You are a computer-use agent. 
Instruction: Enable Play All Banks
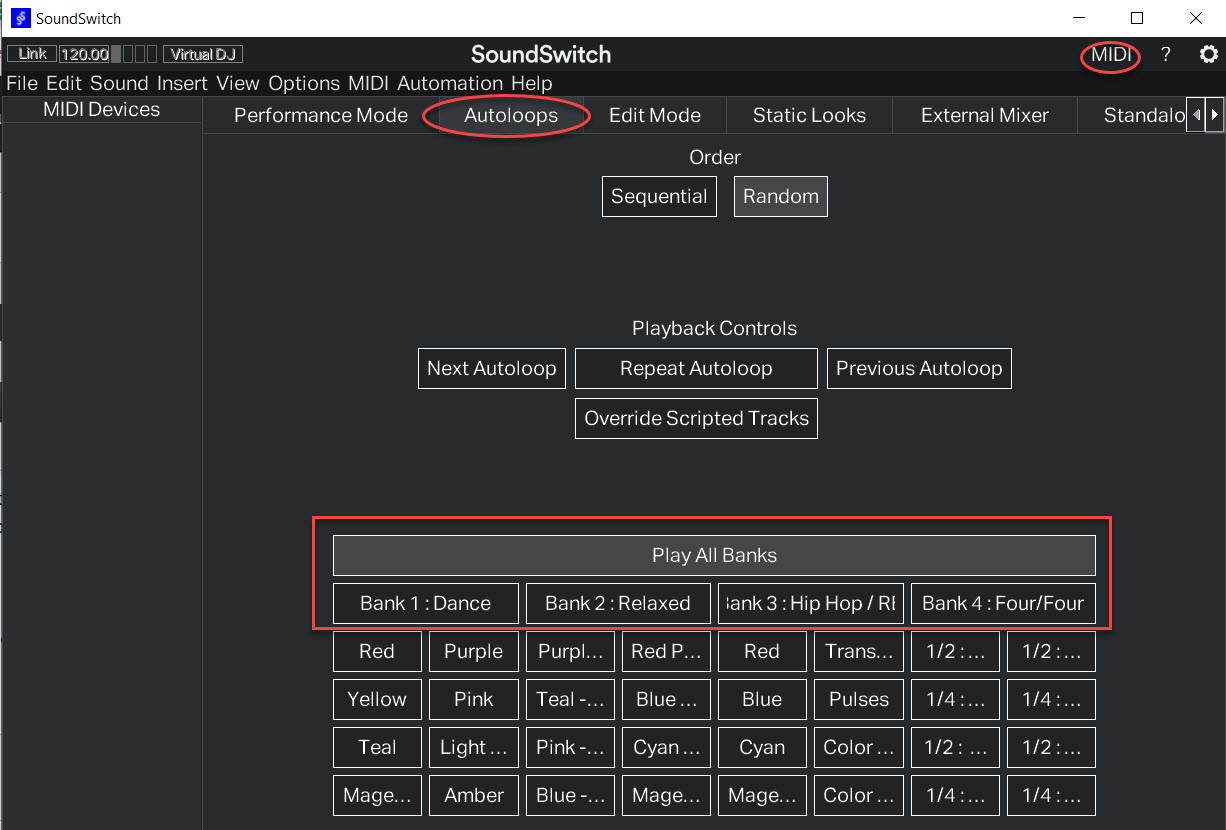coord(714,555)
